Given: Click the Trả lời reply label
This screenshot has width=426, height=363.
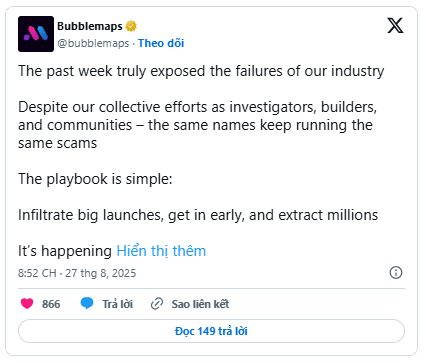Looking at the screenshot, I should (x=117, y=304).
